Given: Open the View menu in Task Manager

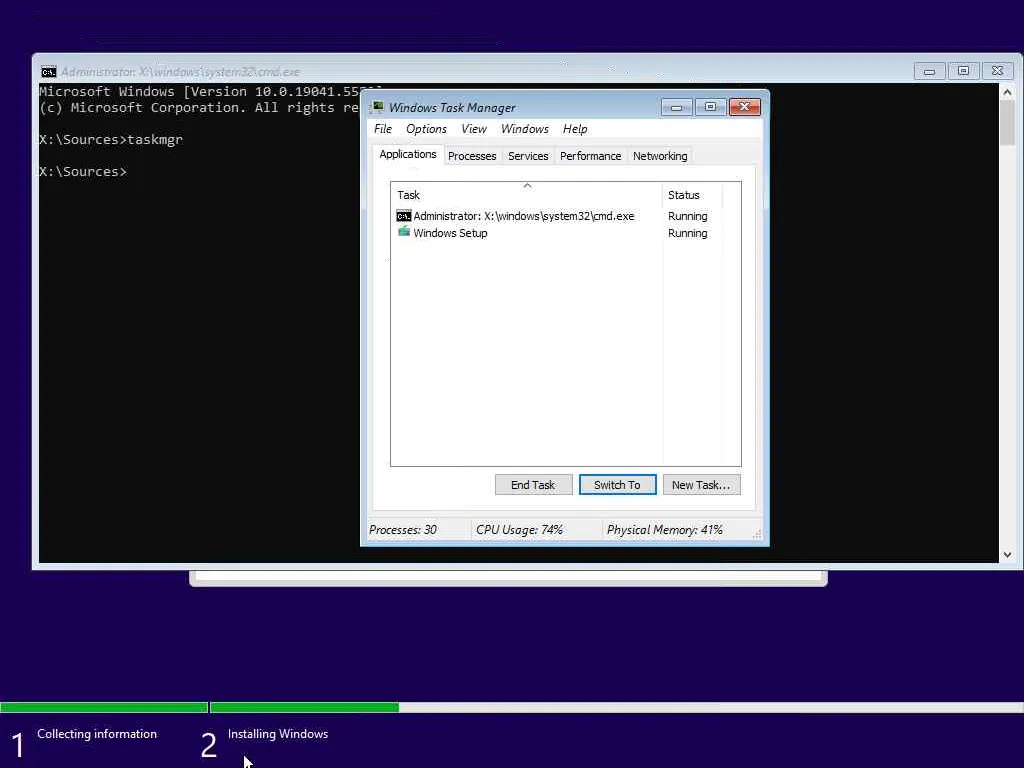Looking at the screenshot, I should [473, 129].
